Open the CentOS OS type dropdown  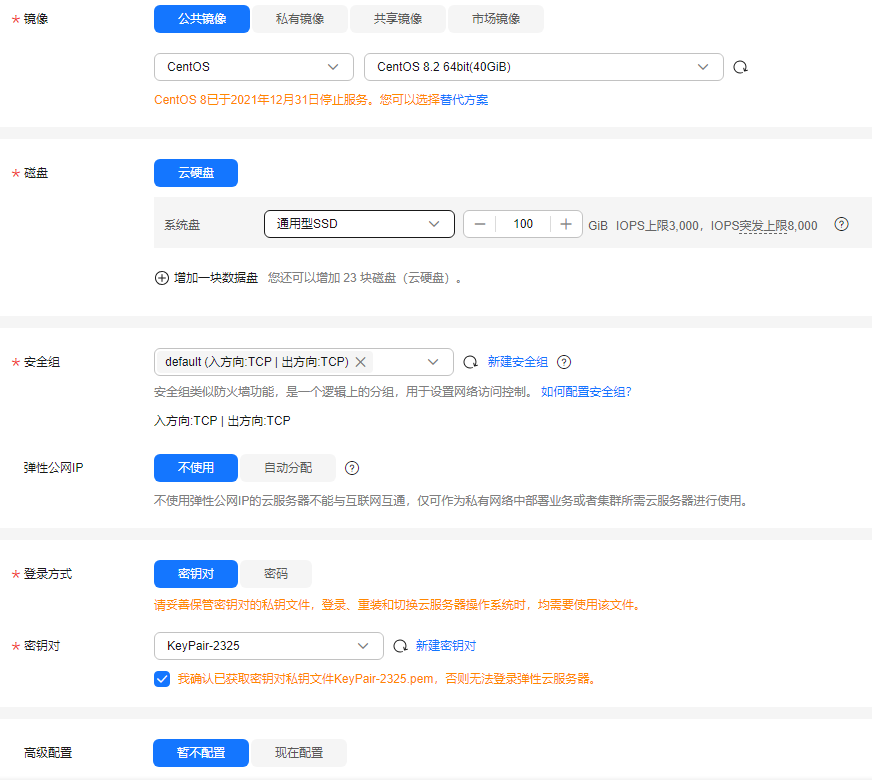pyautogui.click(x=254, y=67)
